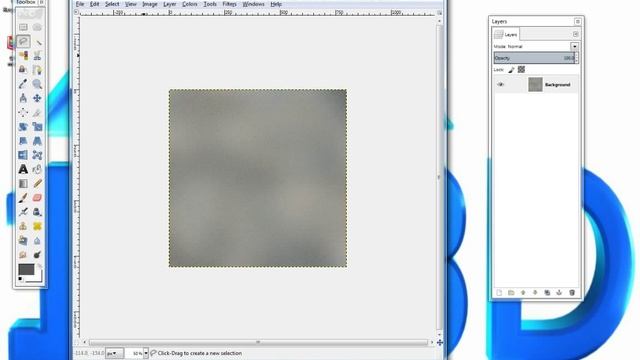
Task: Open the View menu
Action: (x=131, y=4)
